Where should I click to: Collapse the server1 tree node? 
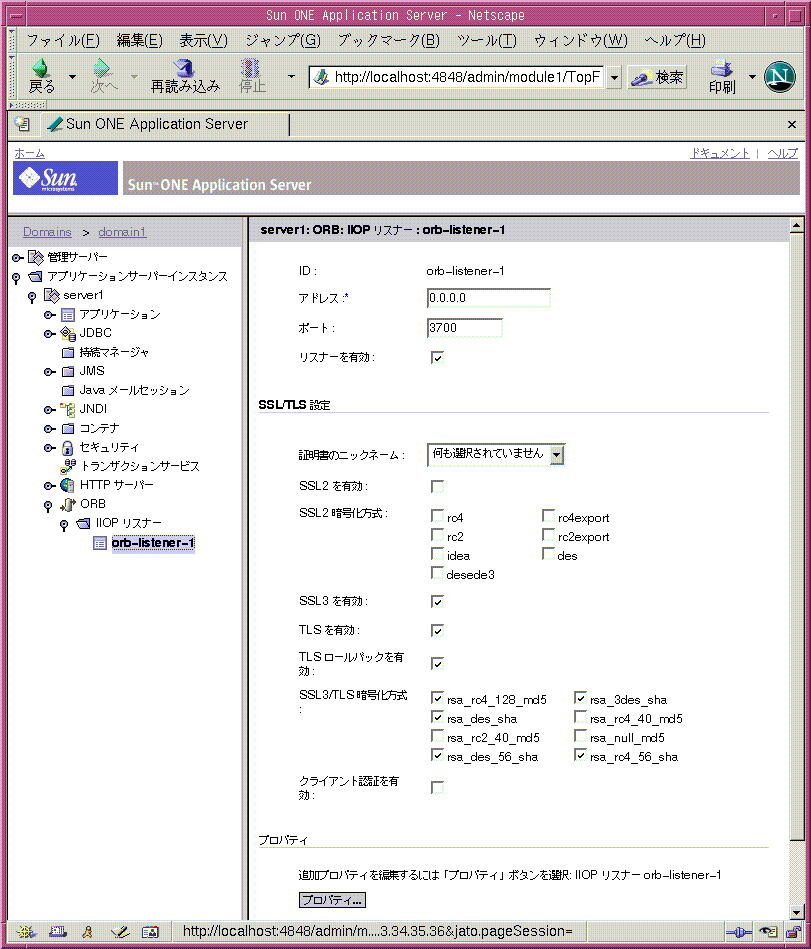[32, 297]
